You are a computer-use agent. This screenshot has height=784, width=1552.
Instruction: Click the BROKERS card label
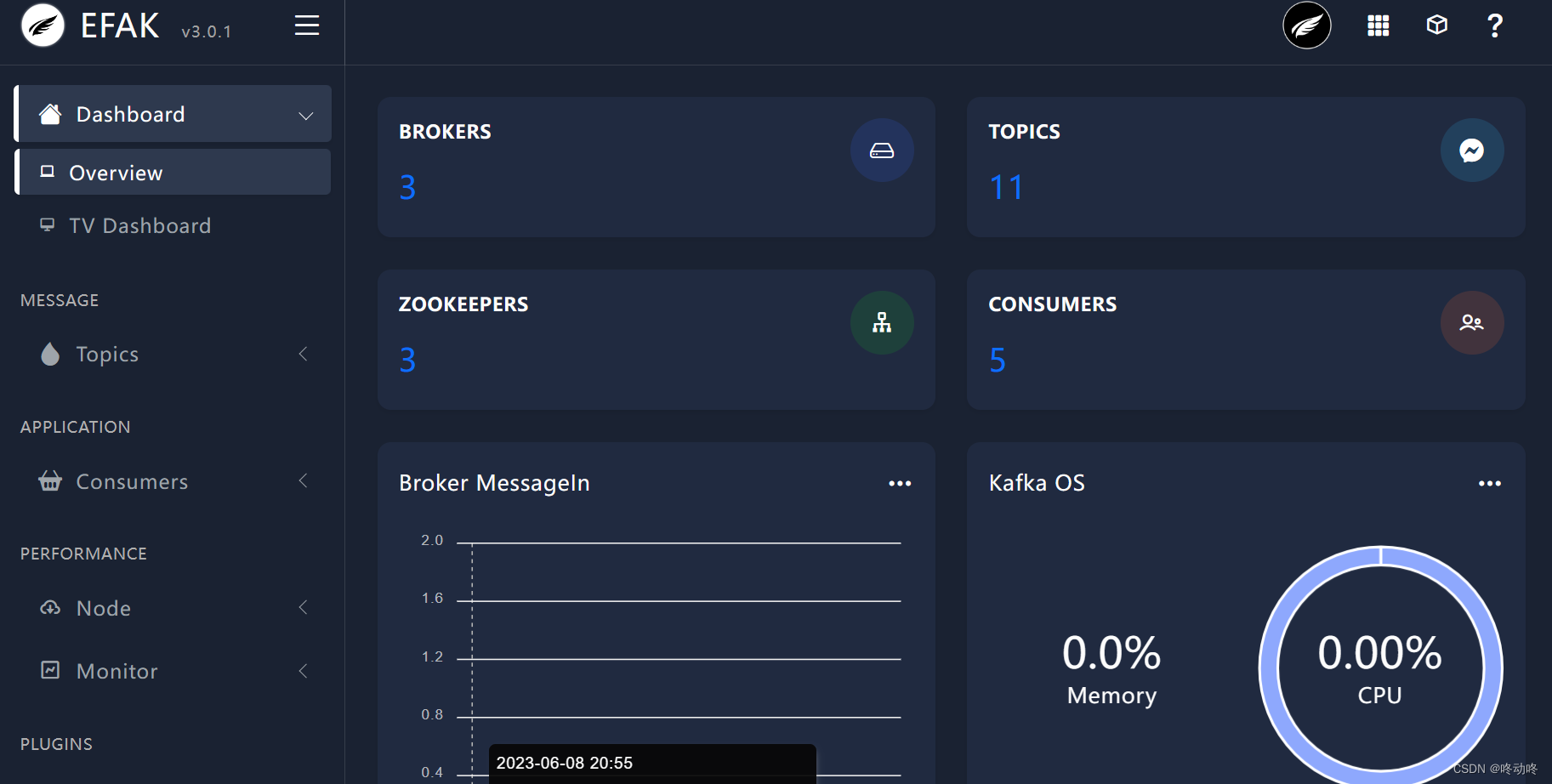point(445,132)
